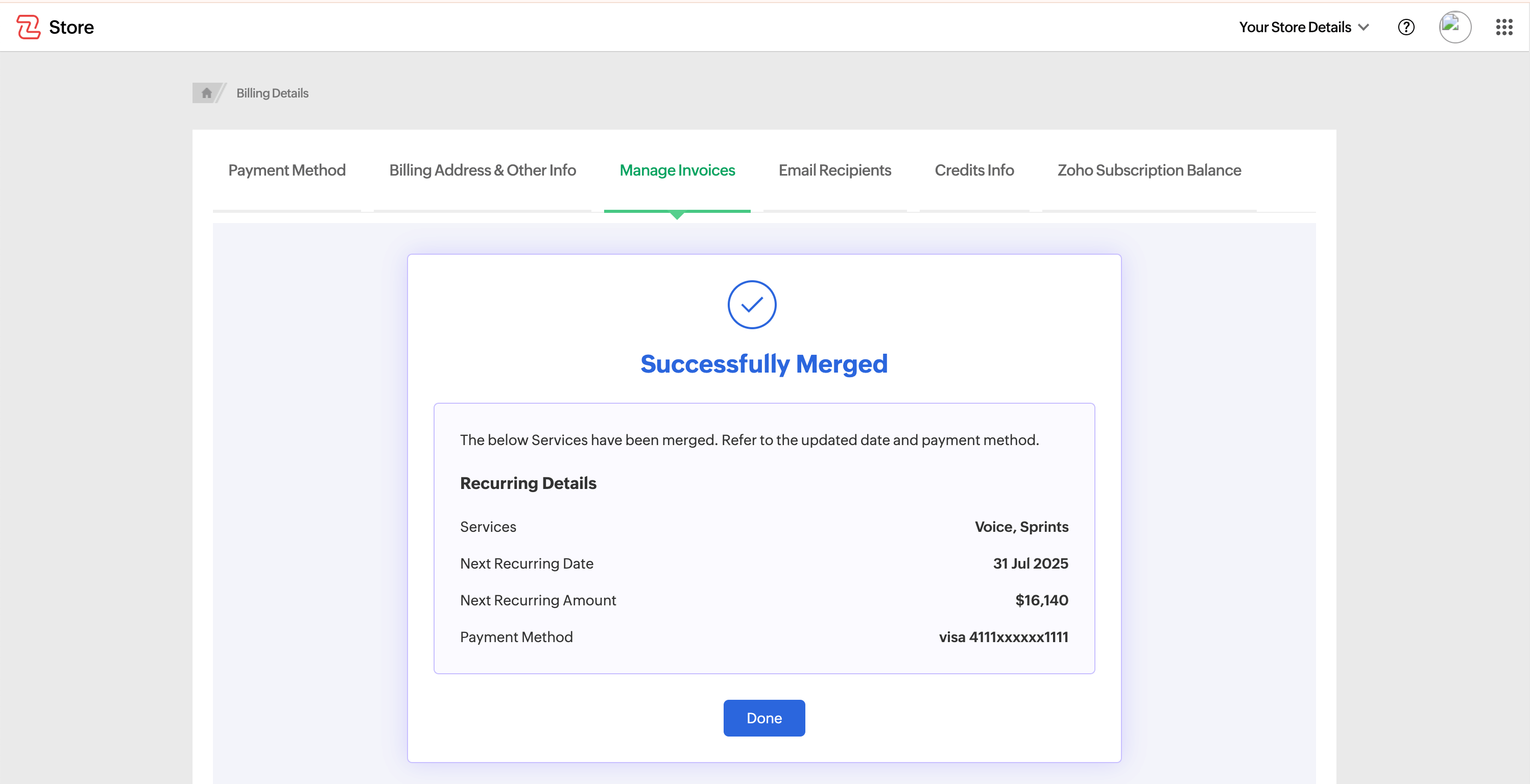The image size is (1530, 784).
Task: Click the Billing Details breadcrumb link
Action: (x=272, y=93)
